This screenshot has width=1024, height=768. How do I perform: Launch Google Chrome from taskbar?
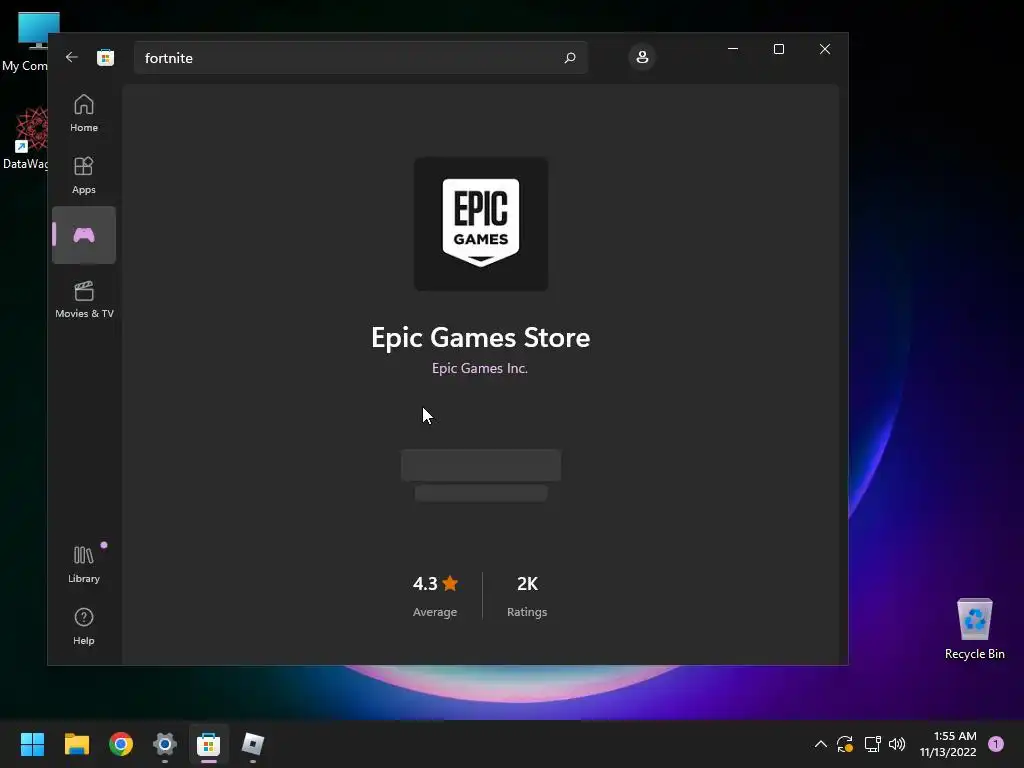tap(121, 744)
